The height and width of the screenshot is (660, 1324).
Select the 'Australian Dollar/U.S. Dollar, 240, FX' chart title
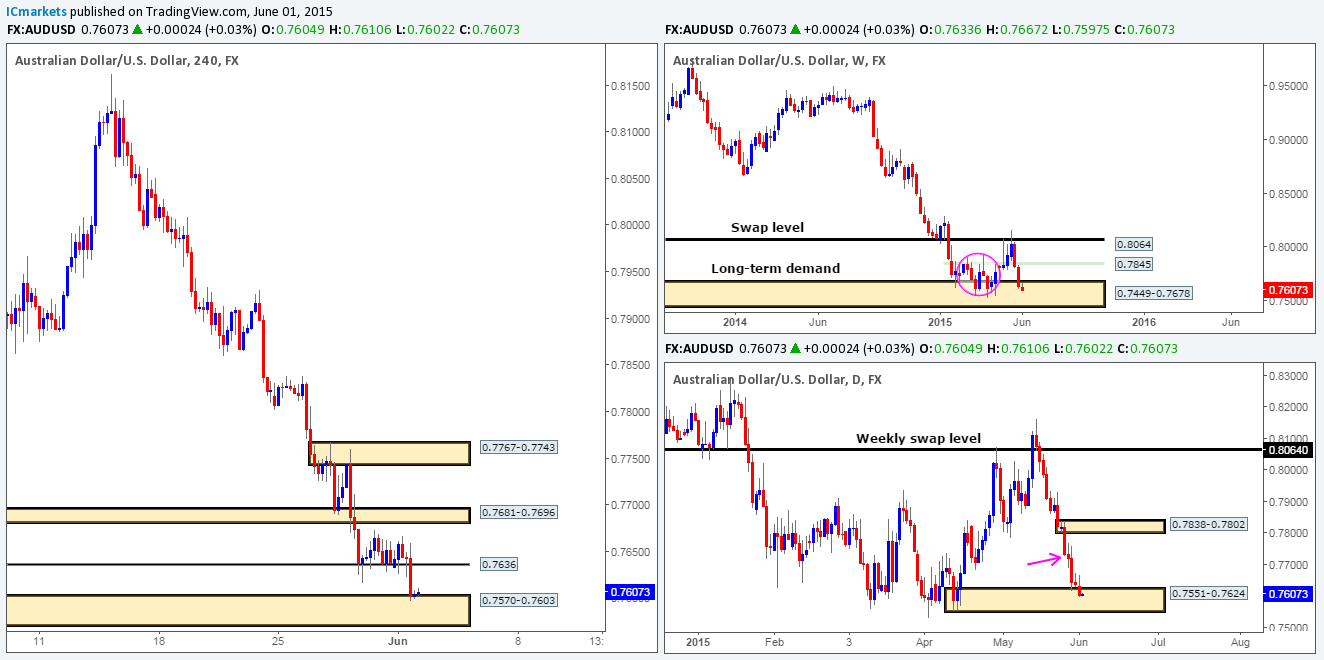tap(127, 61)
